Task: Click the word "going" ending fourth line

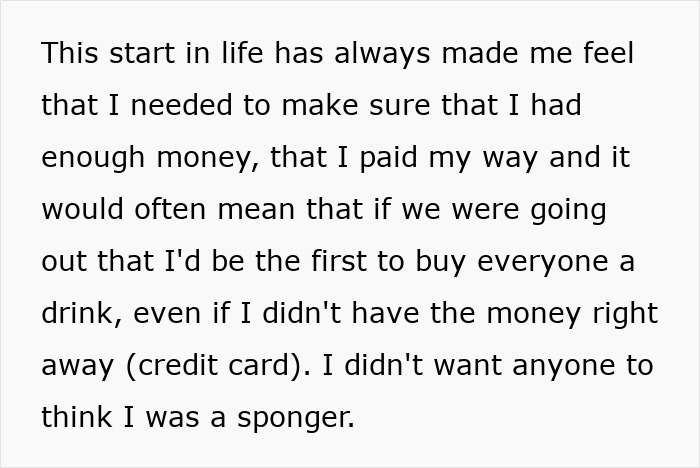Action: (568, 211)
